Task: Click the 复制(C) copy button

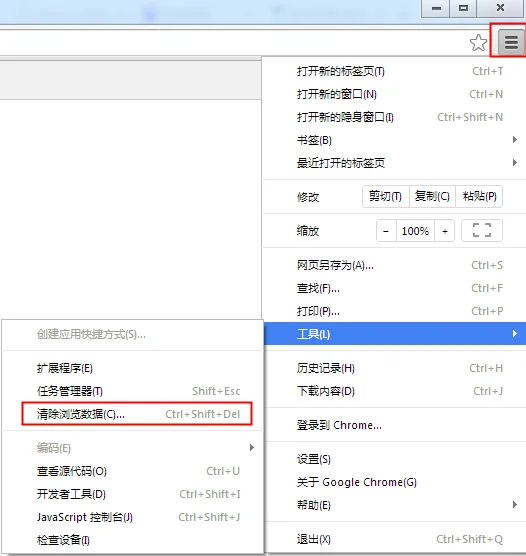Action: click(432, 196)
